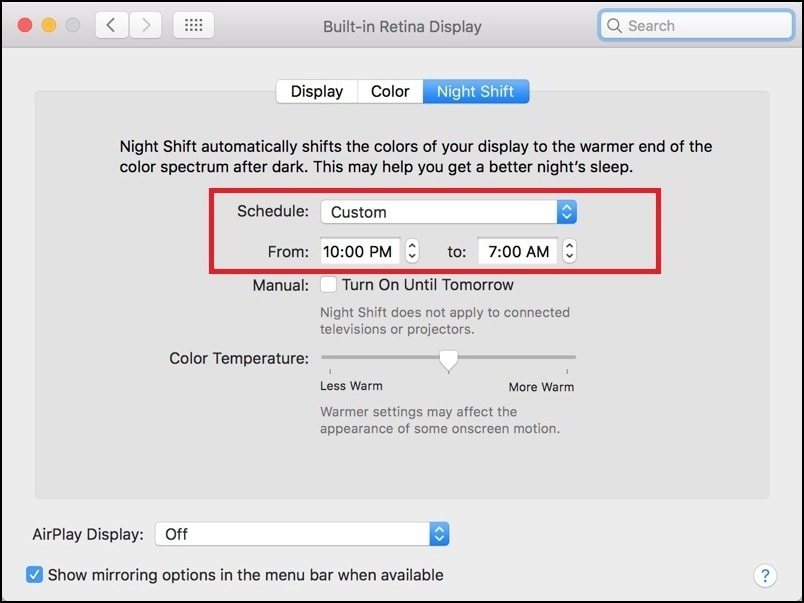Minimize window with the yellow button

tap(48, 26)
